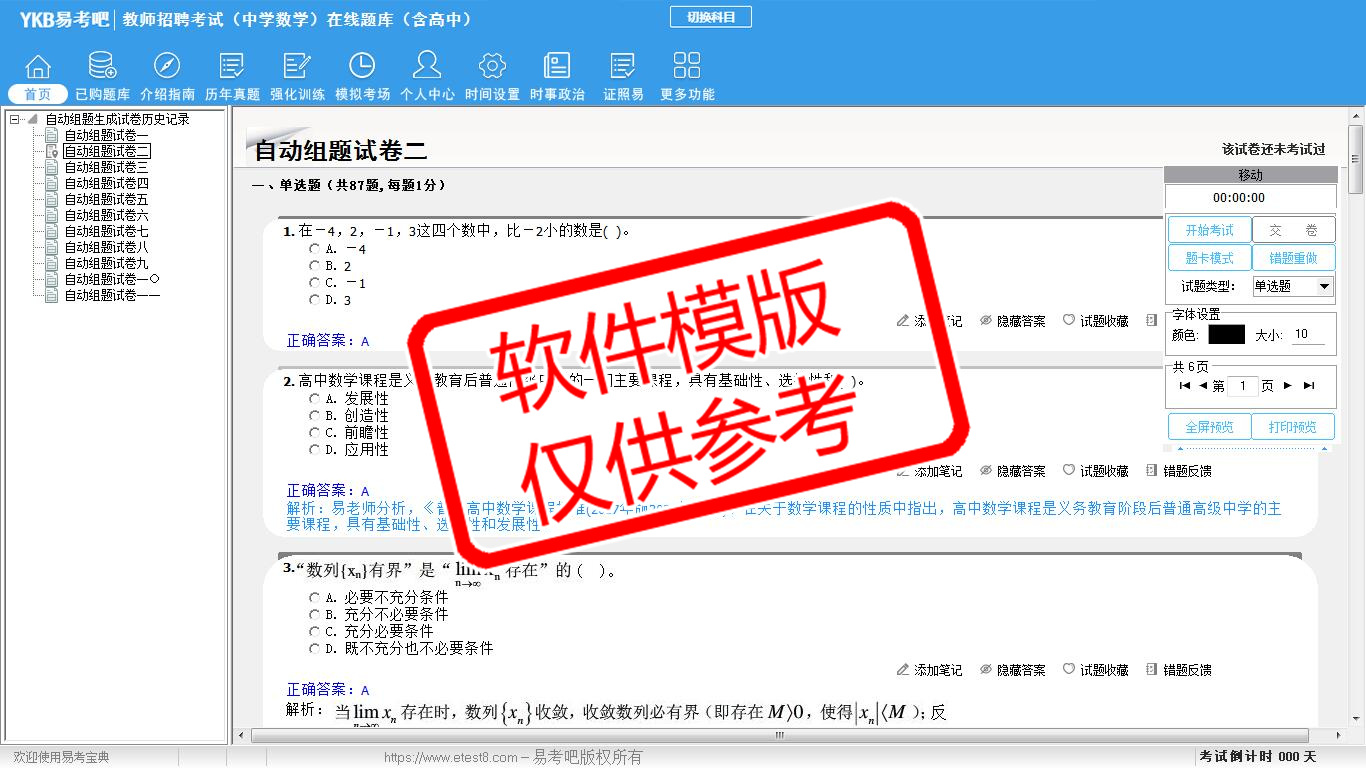This screenshot has width=1366, height=768.
Task: Click the 切换科目 button
Action: [710, 17]
